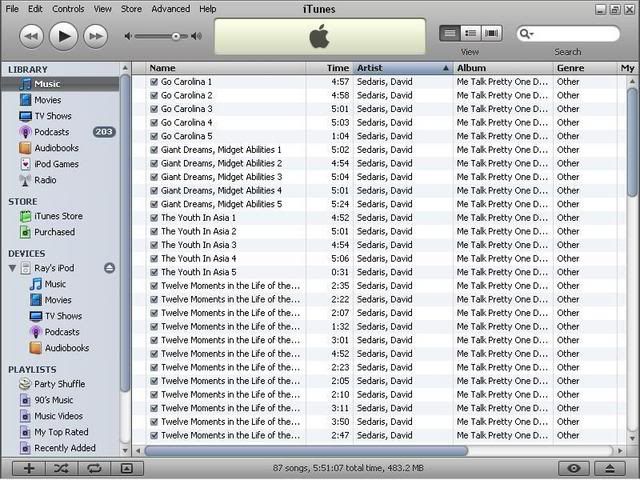Open the View menu

tap(102, 9)
